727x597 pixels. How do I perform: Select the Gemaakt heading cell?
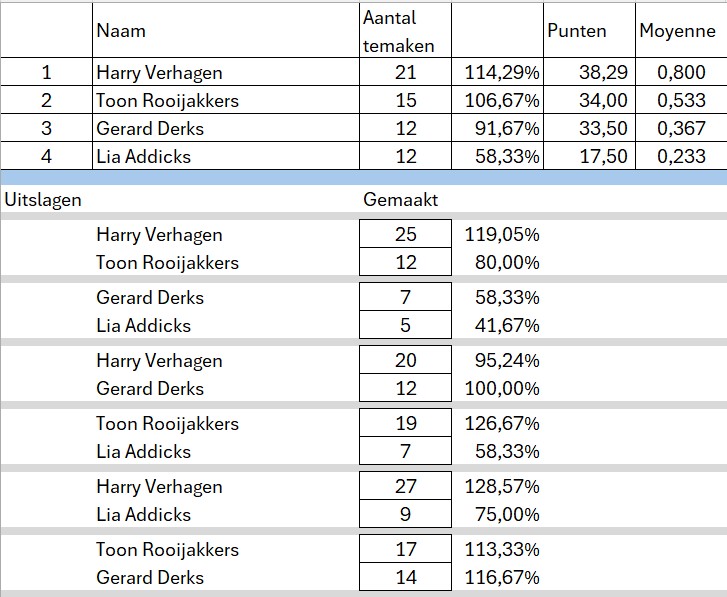[x=400, y=199]
